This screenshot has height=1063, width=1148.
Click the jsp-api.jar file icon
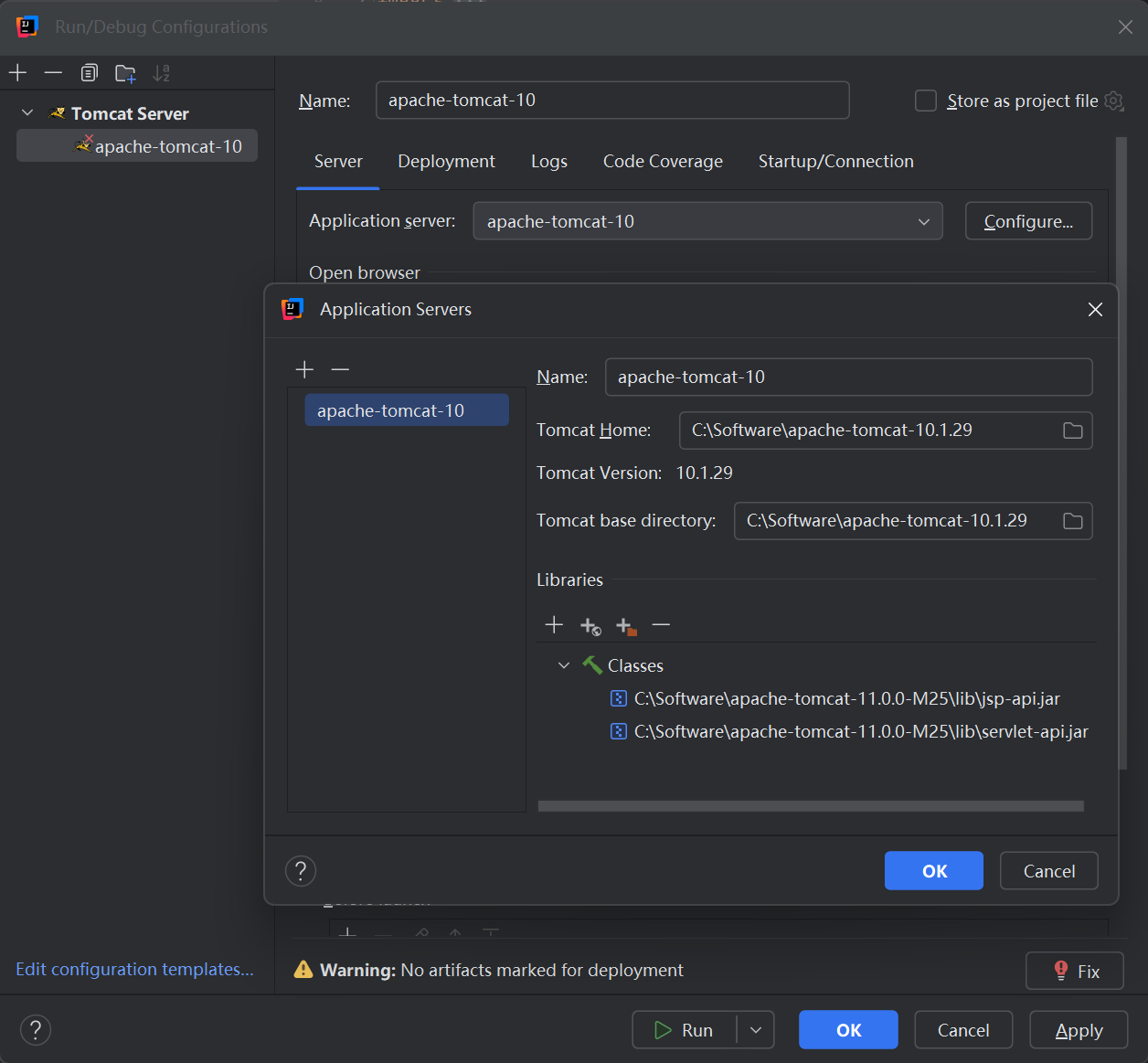(x=619, y=699)
